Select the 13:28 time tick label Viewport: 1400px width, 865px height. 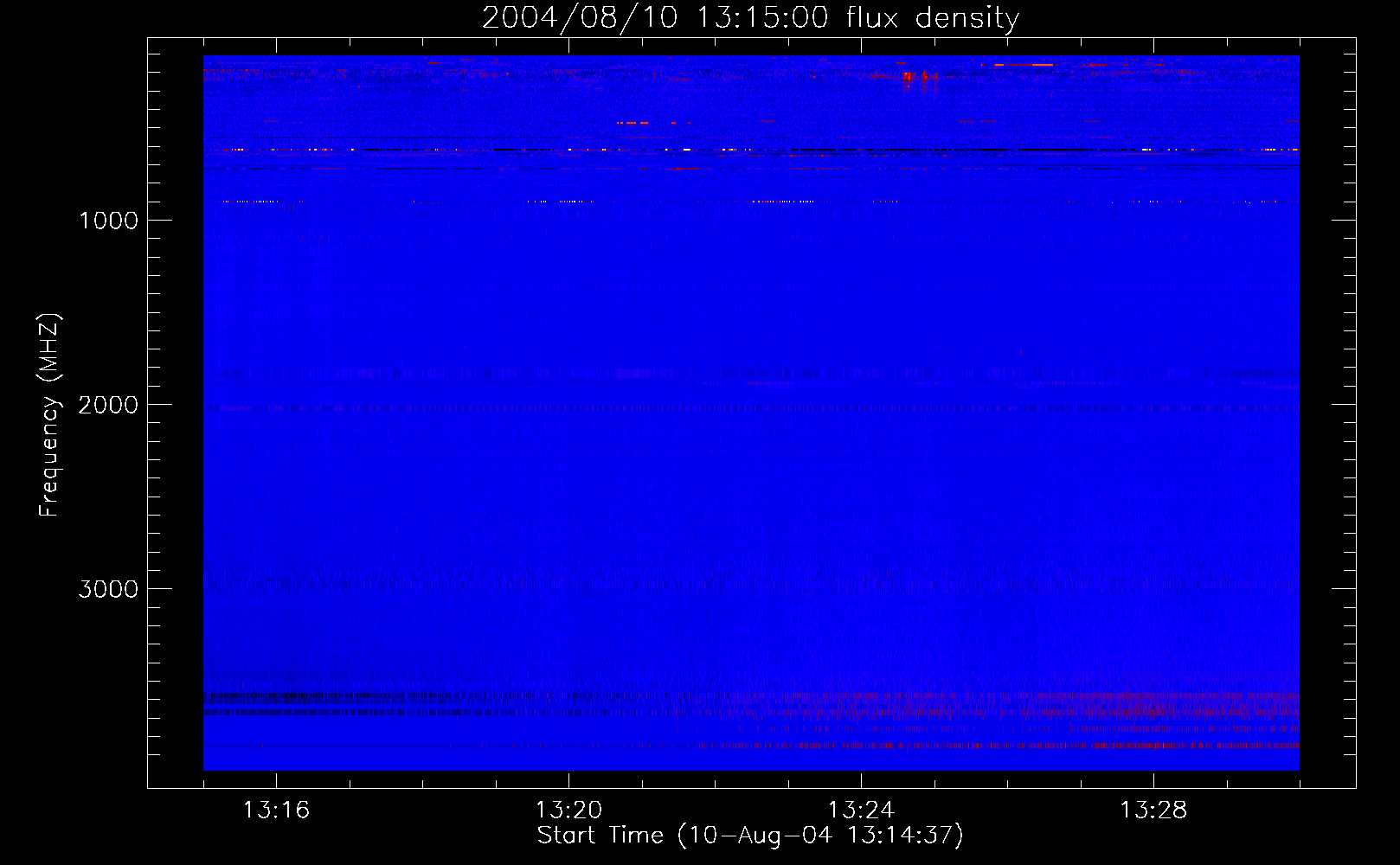coord(1153,810)
